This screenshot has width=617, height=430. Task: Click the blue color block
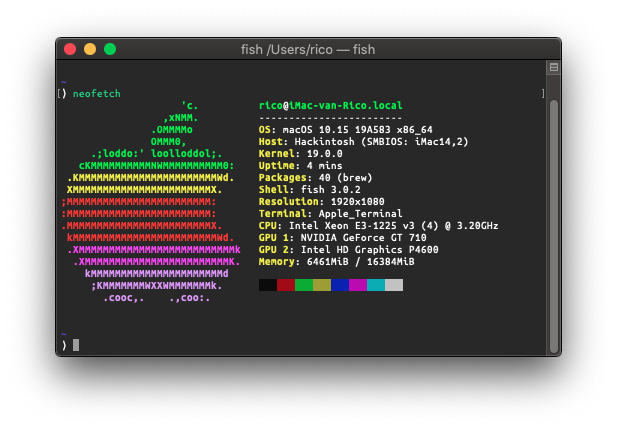(340, 285)
